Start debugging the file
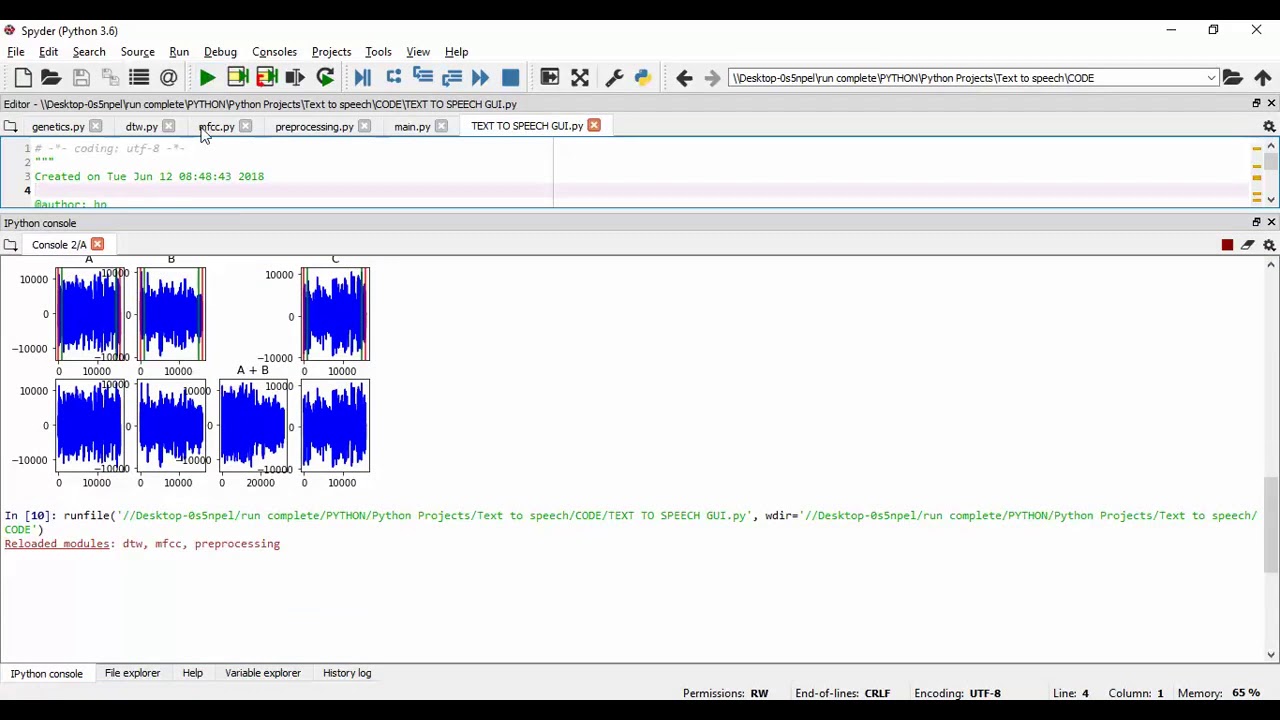The image size is (1280, 720). click(x=362, y=78)
